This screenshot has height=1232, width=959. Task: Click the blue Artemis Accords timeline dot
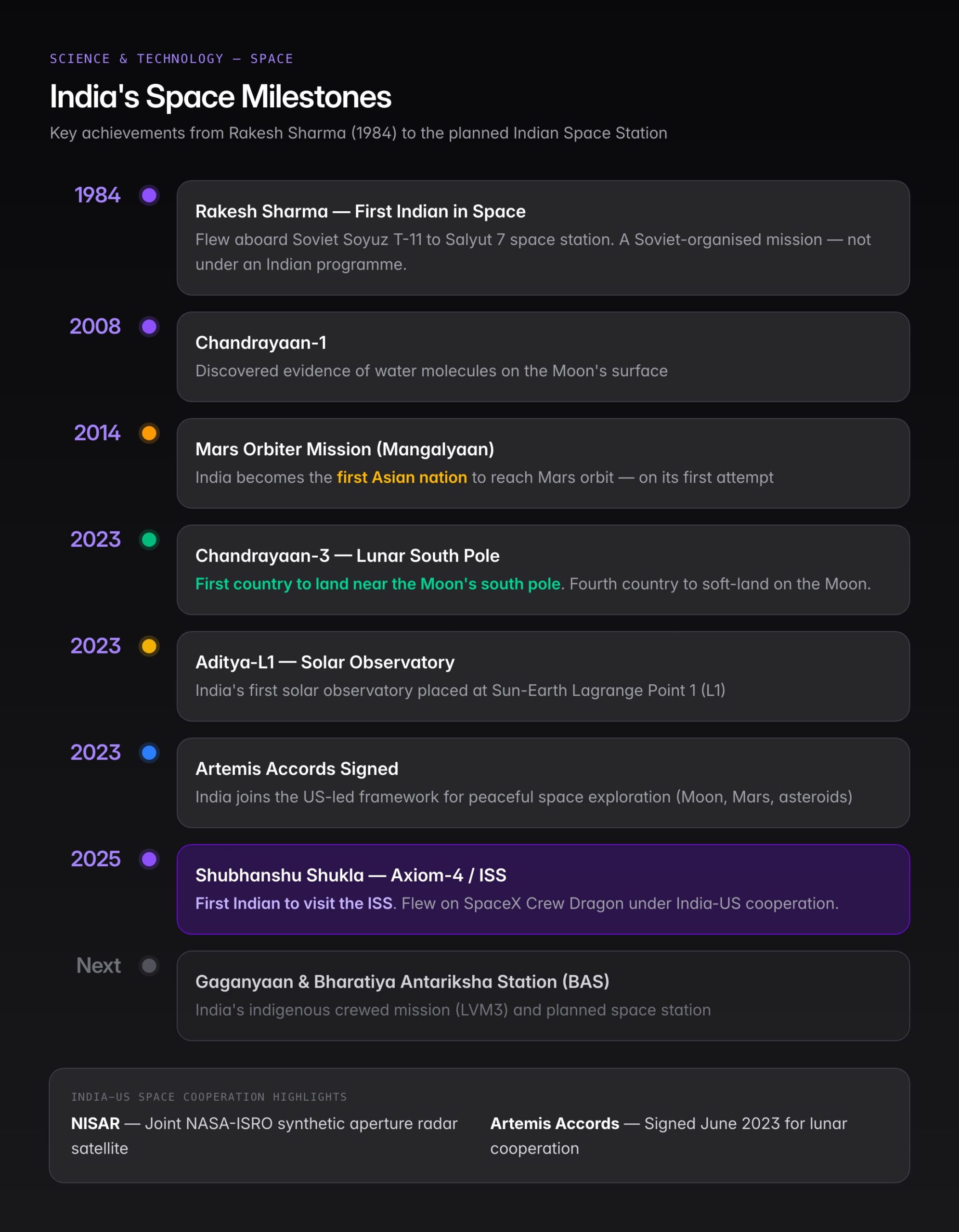(149, 753)
